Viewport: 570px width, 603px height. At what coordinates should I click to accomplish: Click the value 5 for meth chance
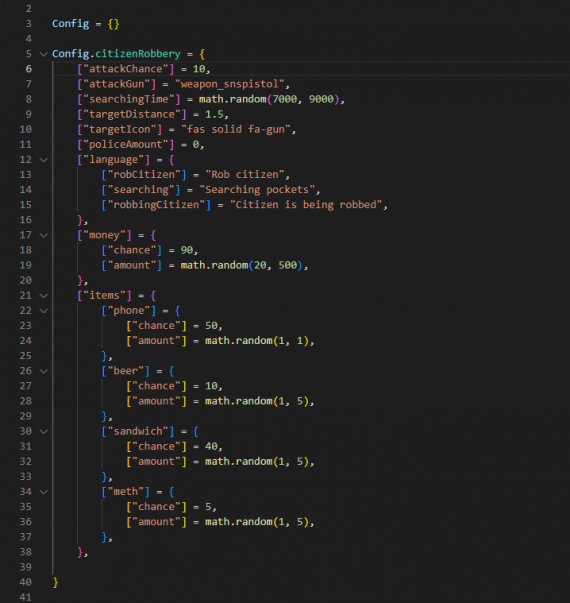(x=208, y=506)
